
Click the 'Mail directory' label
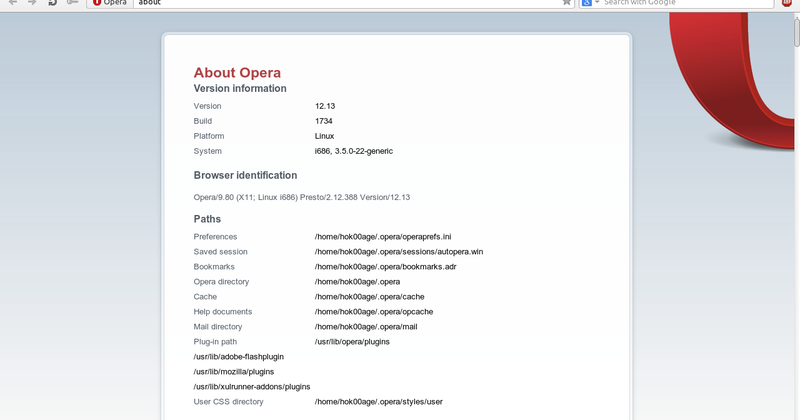coord(218,327)
